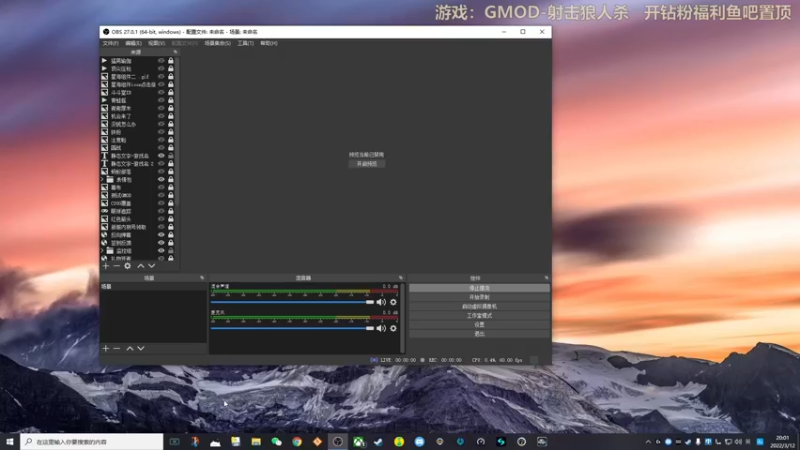
Task: Enable 工作室模式 studio mode
Action: [x=479, y=316]
